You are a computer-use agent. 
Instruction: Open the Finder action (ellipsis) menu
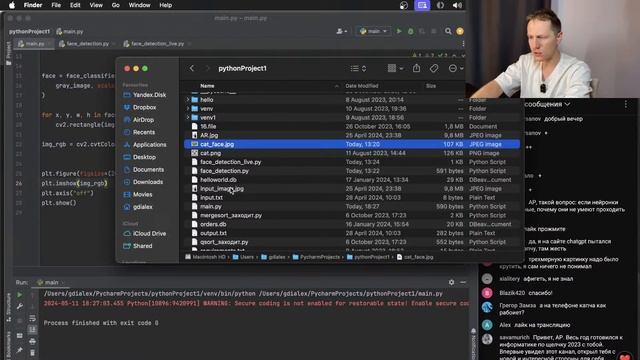pos(456,68)
